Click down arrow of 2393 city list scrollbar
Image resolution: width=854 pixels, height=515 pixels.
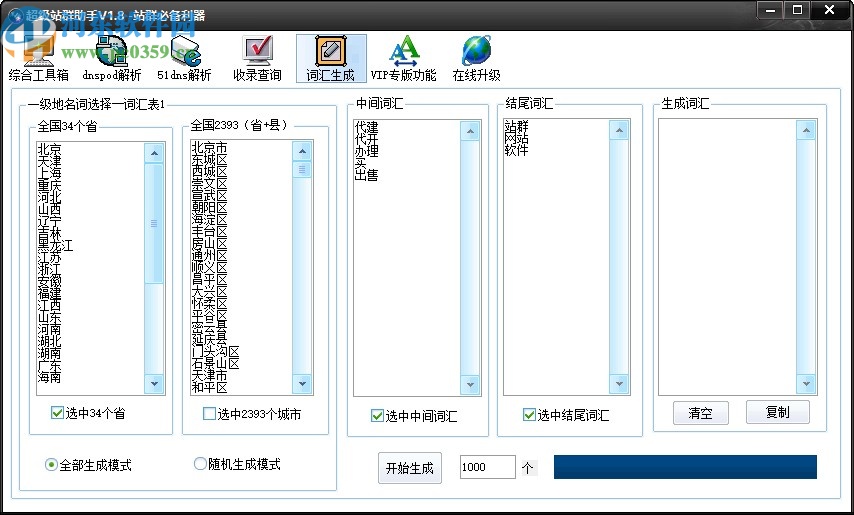pyautogui.click(x=302, y=384)
